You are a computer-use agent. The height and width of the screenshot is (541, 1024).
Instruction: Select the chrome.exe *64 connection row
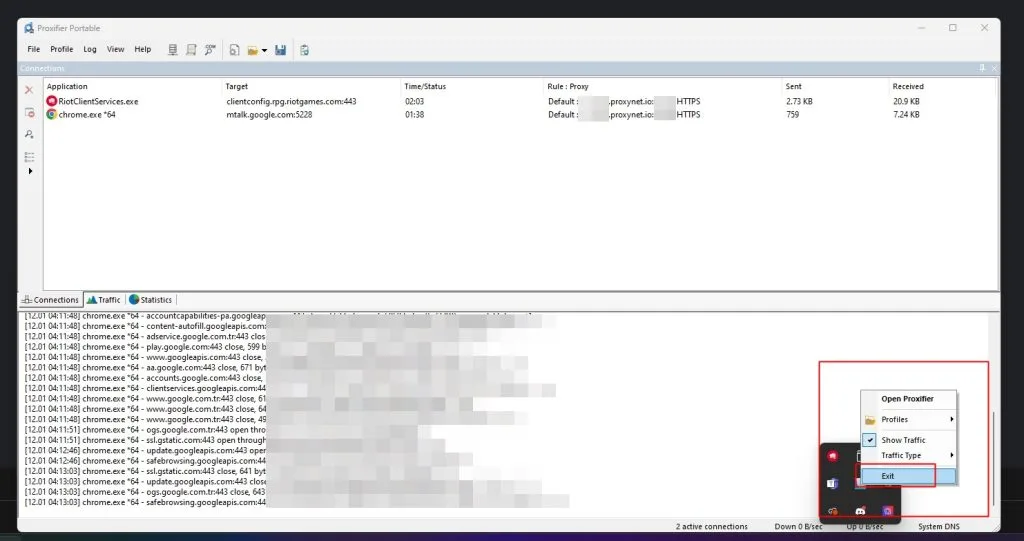(x=520, y=114)
